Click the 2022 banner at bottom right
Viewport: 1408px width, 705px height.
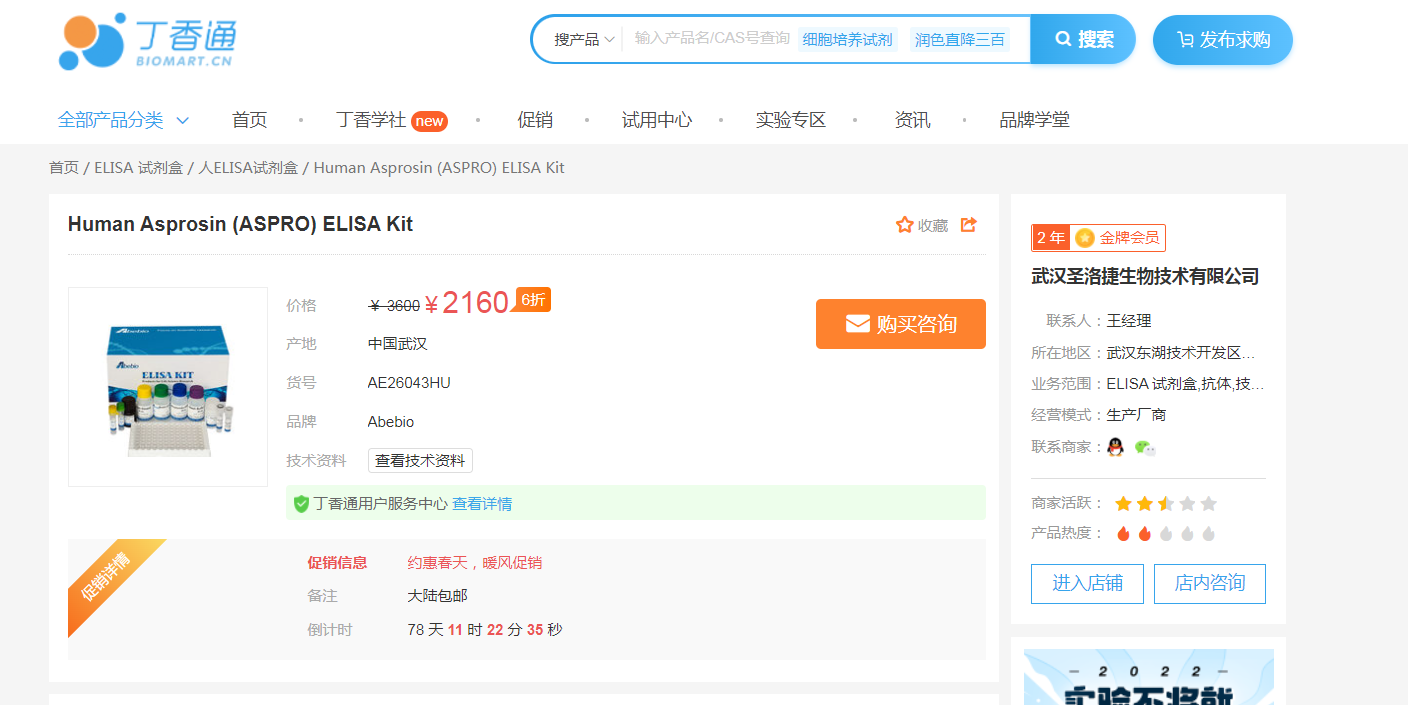pyautogui.click(x=1149, y=677)
